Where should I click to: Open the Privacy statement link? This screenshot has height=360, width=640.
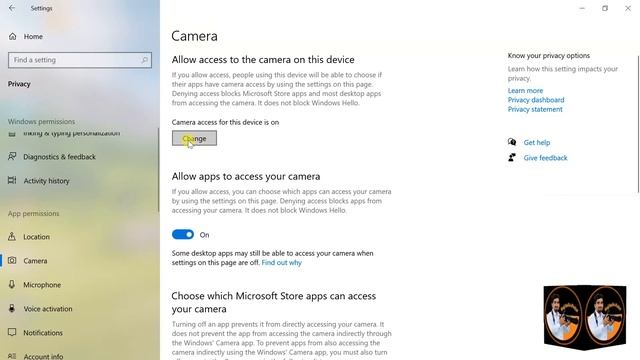tap(535, 109)
